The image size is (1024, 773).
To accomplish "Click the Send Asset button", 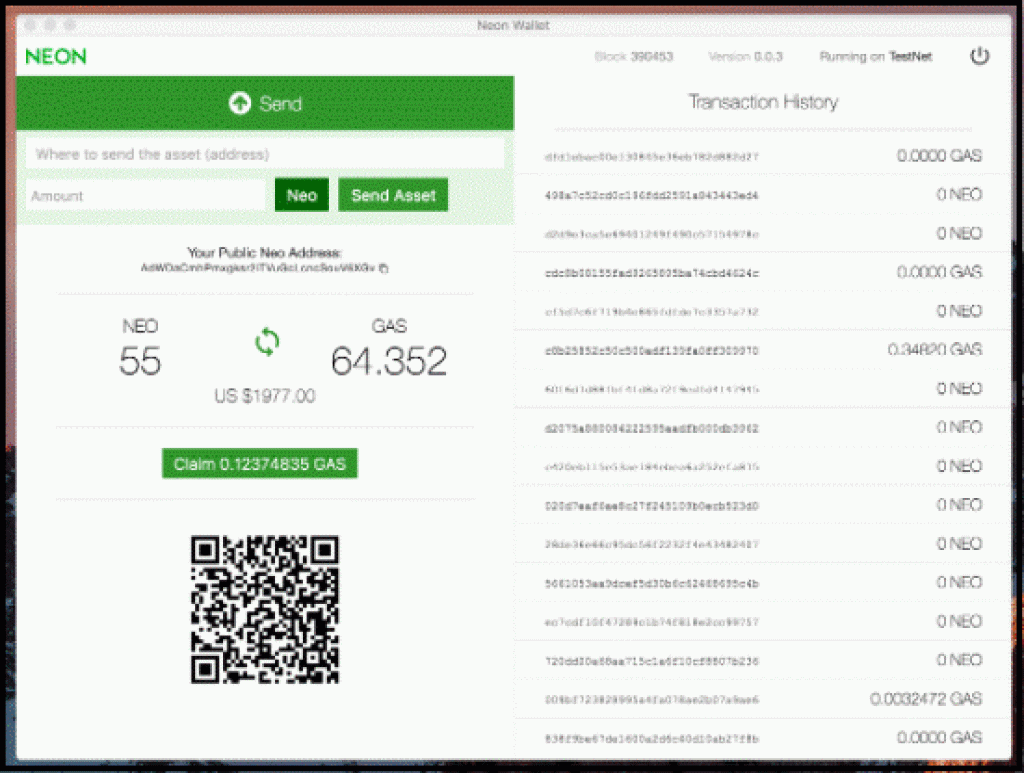I will point(393,195).
